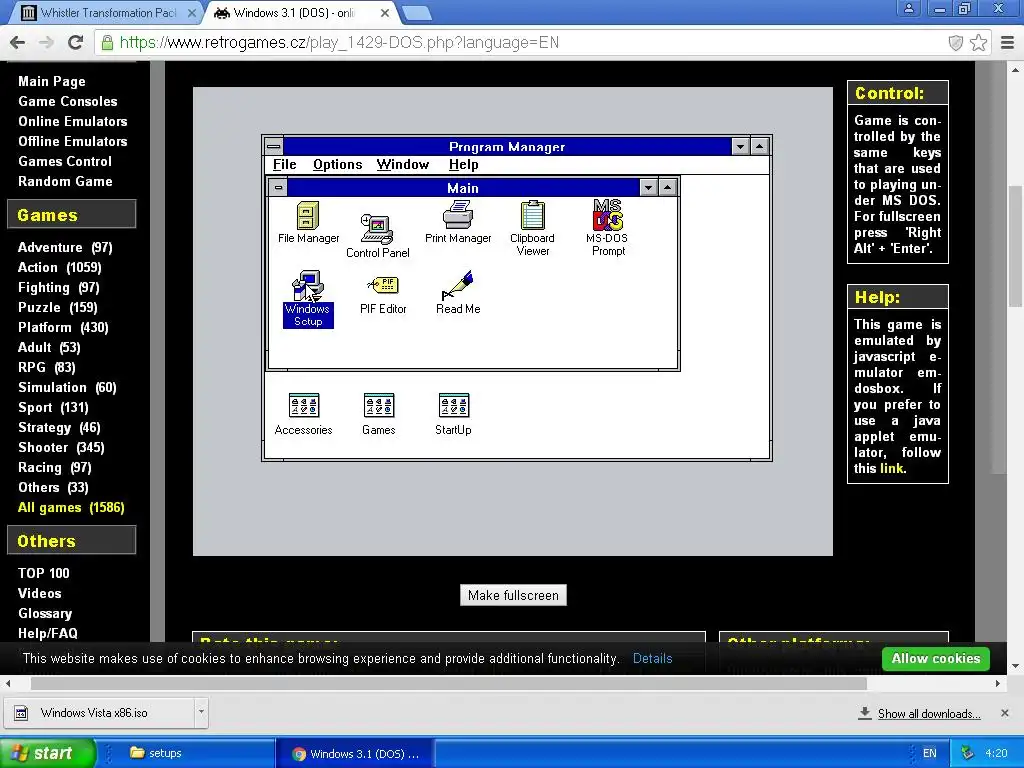This screenshot has width=1024, height=768.
Task: Click the browser back arrow
Action: [18, 42]
